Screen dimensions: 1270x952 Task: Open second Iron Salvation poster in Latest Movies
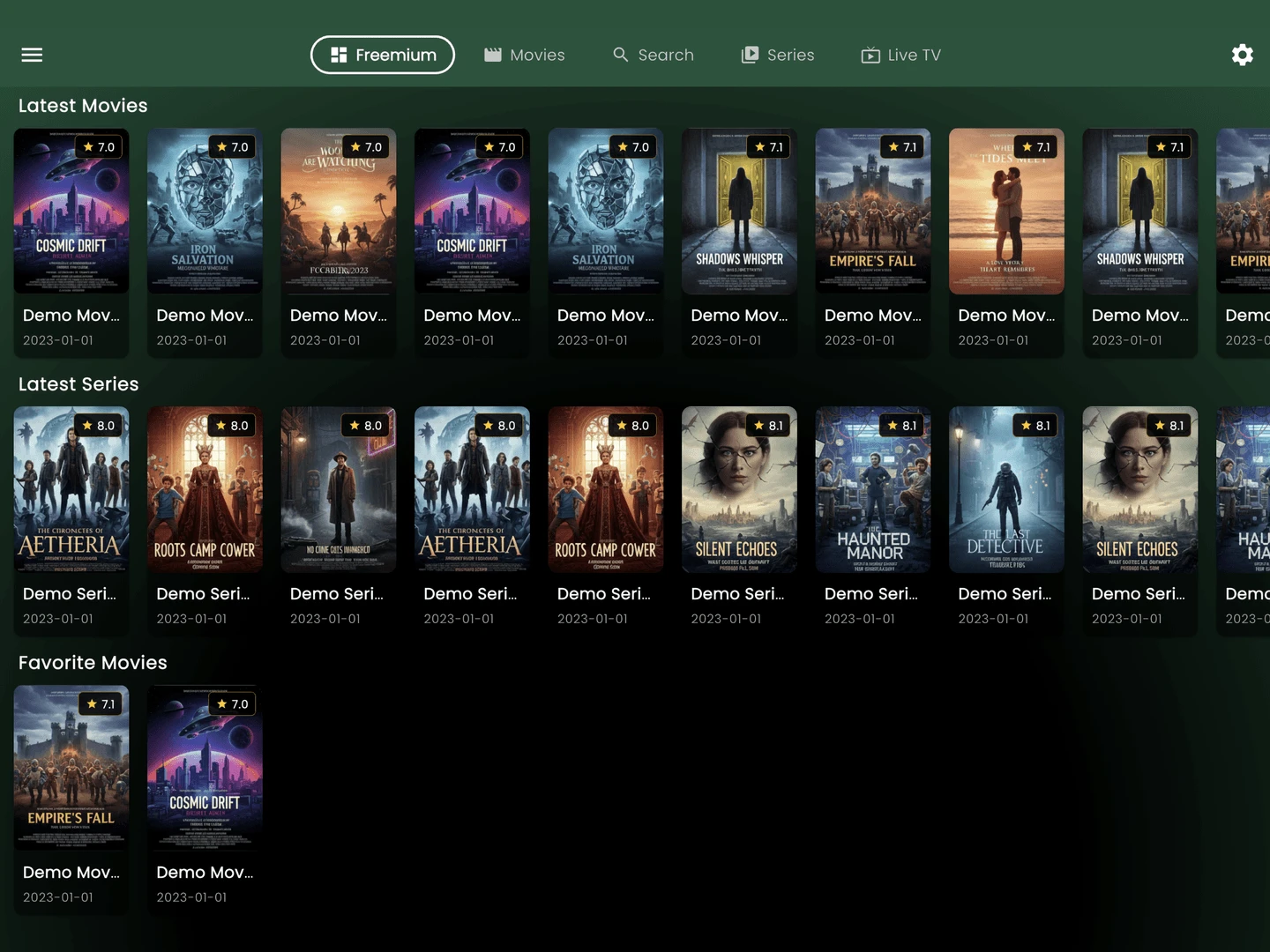pyautogui.click(x=606, y=211)
